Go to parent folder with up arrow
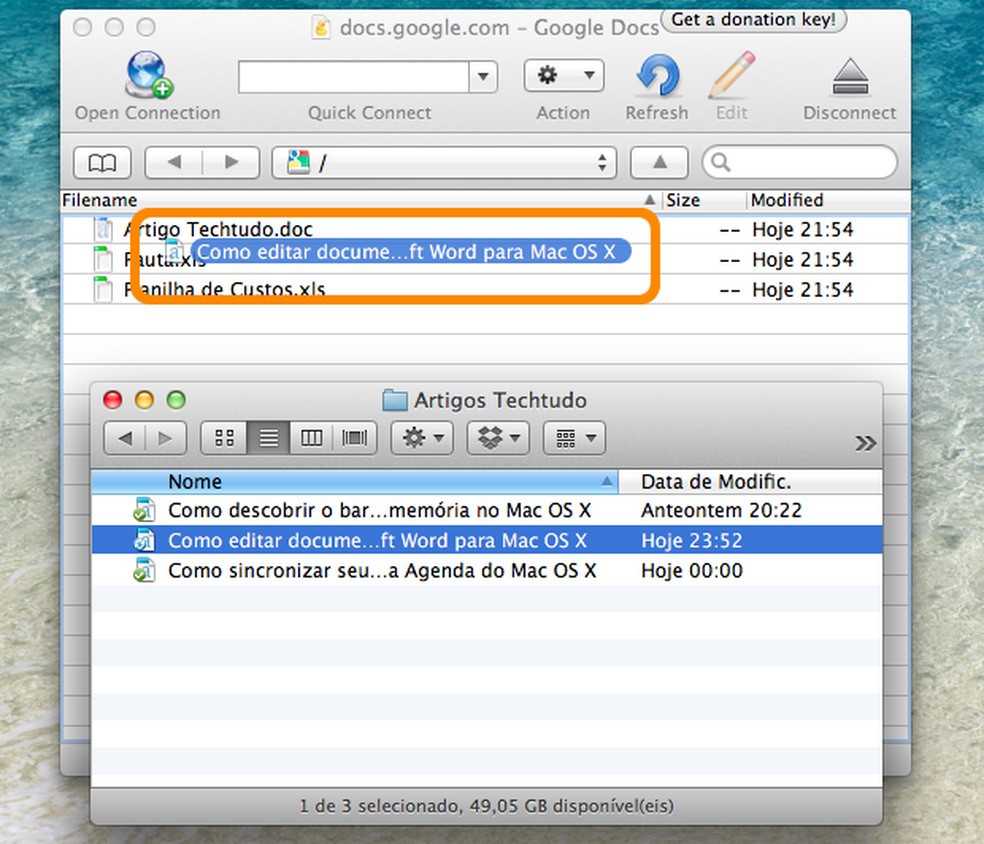This screenshot has height=844, width=984. (660, 163)
